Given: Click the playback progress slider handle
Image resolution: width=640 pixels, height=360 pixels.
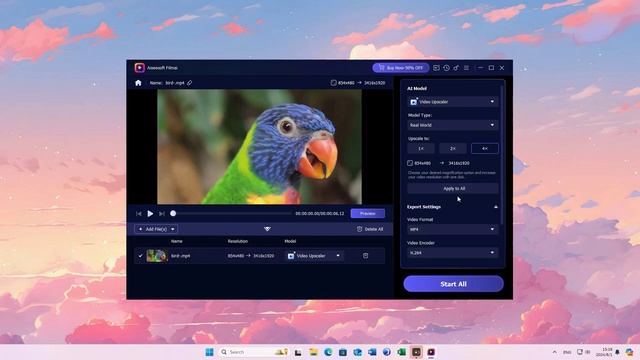Looking at the screenshot, I should (x=173, y=213).
